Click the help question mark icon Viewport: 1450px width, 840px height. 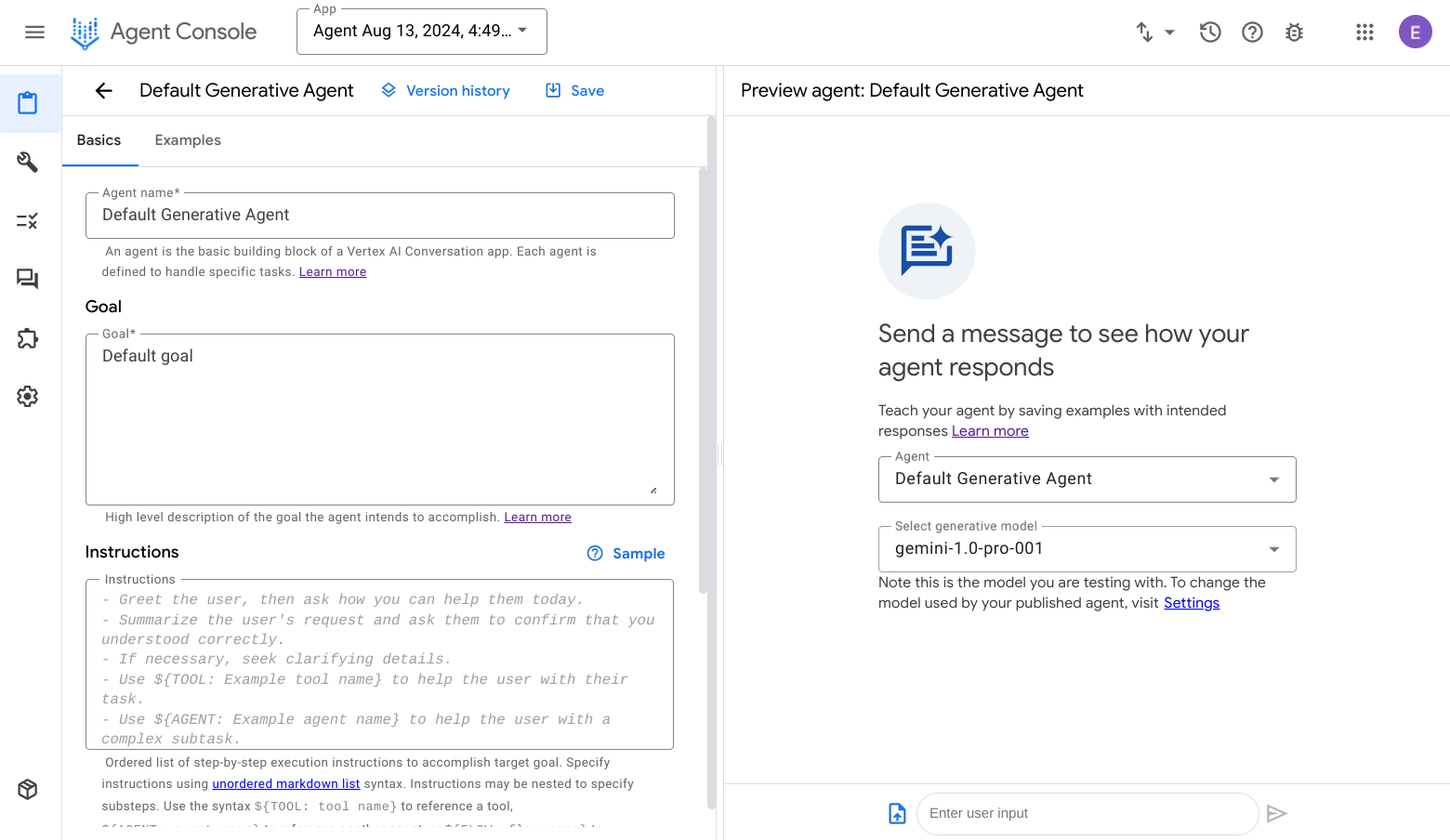[x=1252, y=33]
